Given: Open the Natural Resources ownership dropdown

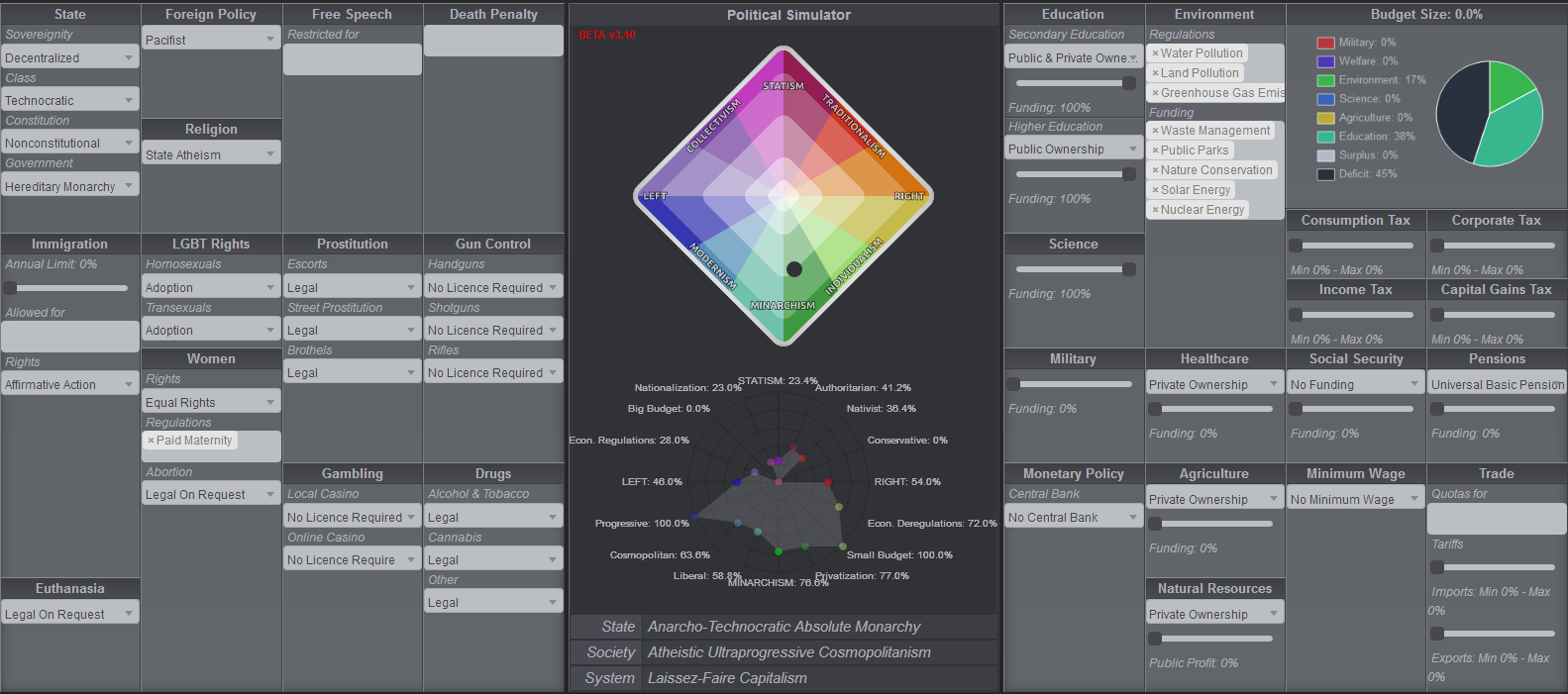Looking at the screenshot, I should coord(1214,614).
